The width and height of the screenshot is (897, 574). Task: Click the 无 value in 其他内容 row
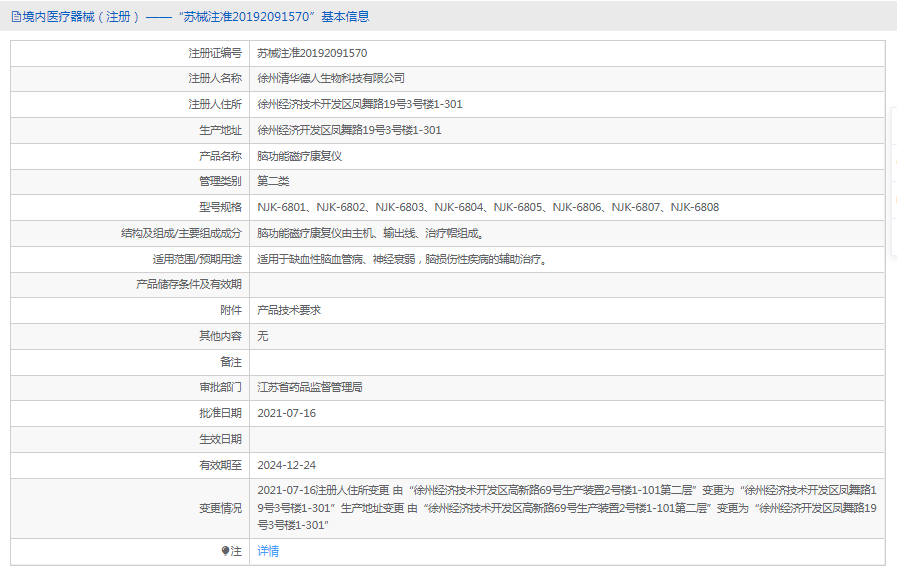[263, 336]
